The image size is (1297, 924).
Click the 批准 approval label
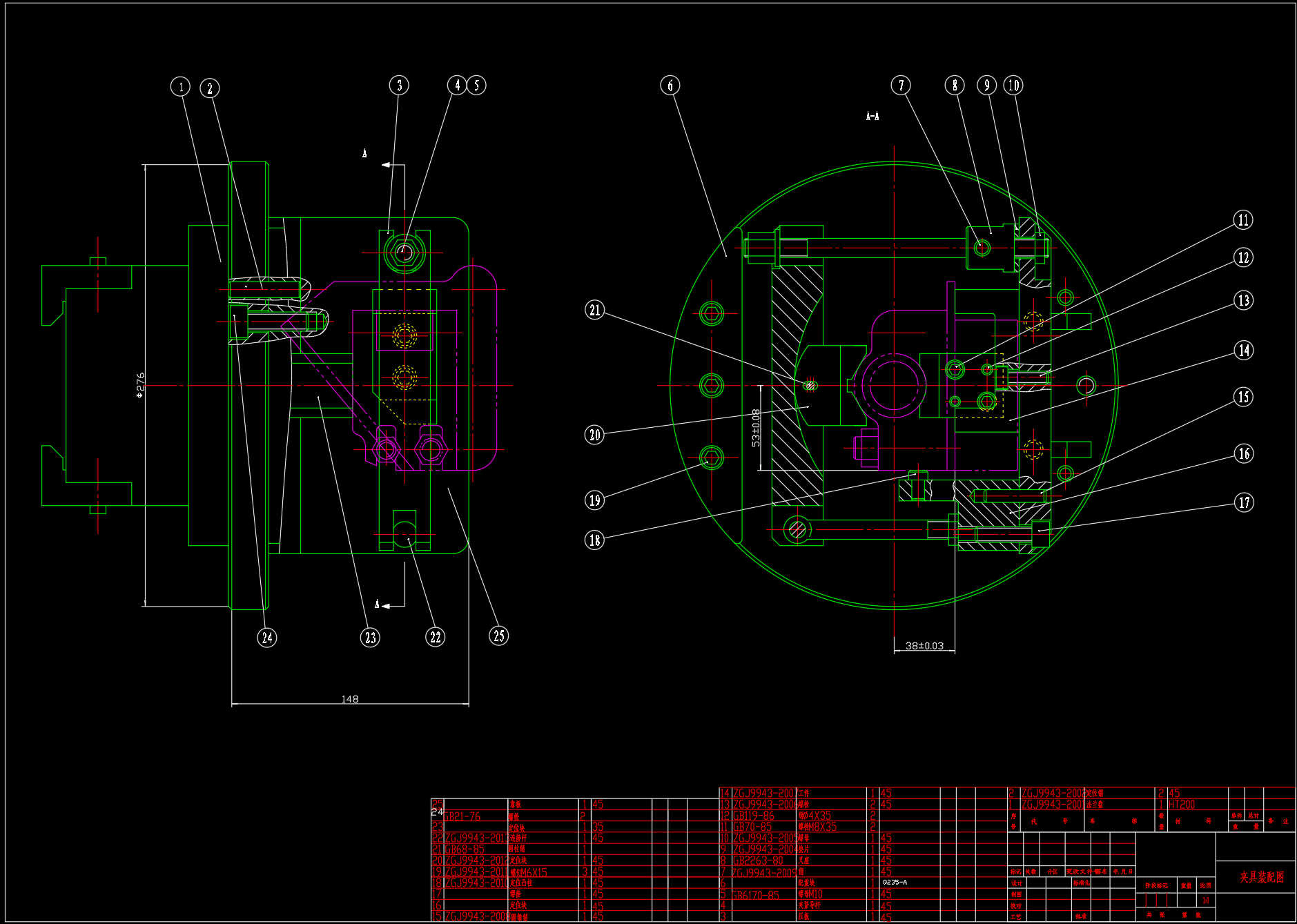point(1080,916)
